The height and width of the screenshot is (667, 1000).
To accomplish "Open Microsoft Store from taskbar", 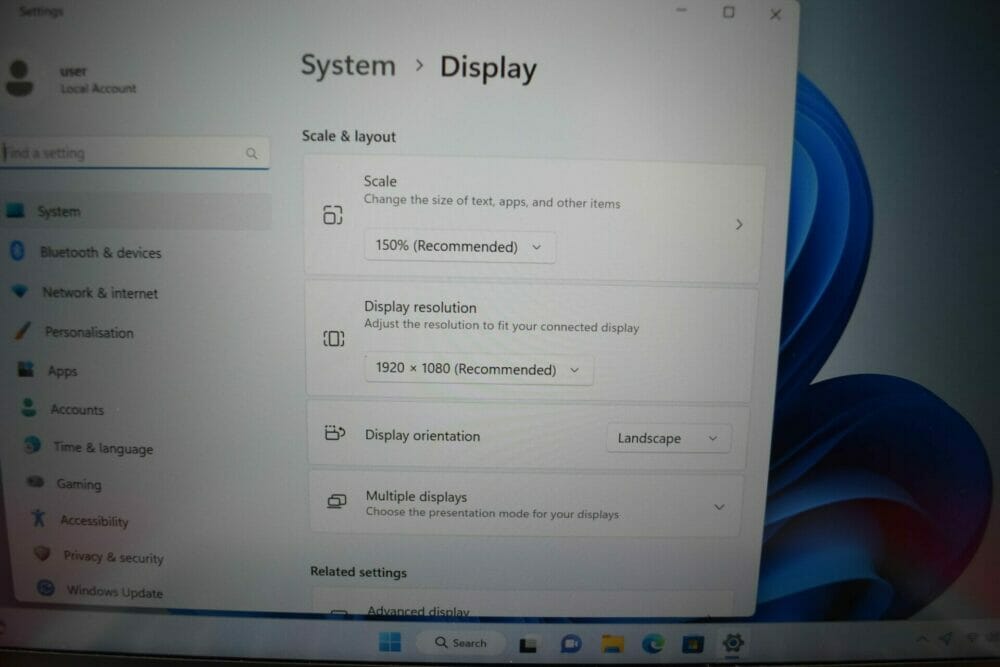I will click(693, 644).
